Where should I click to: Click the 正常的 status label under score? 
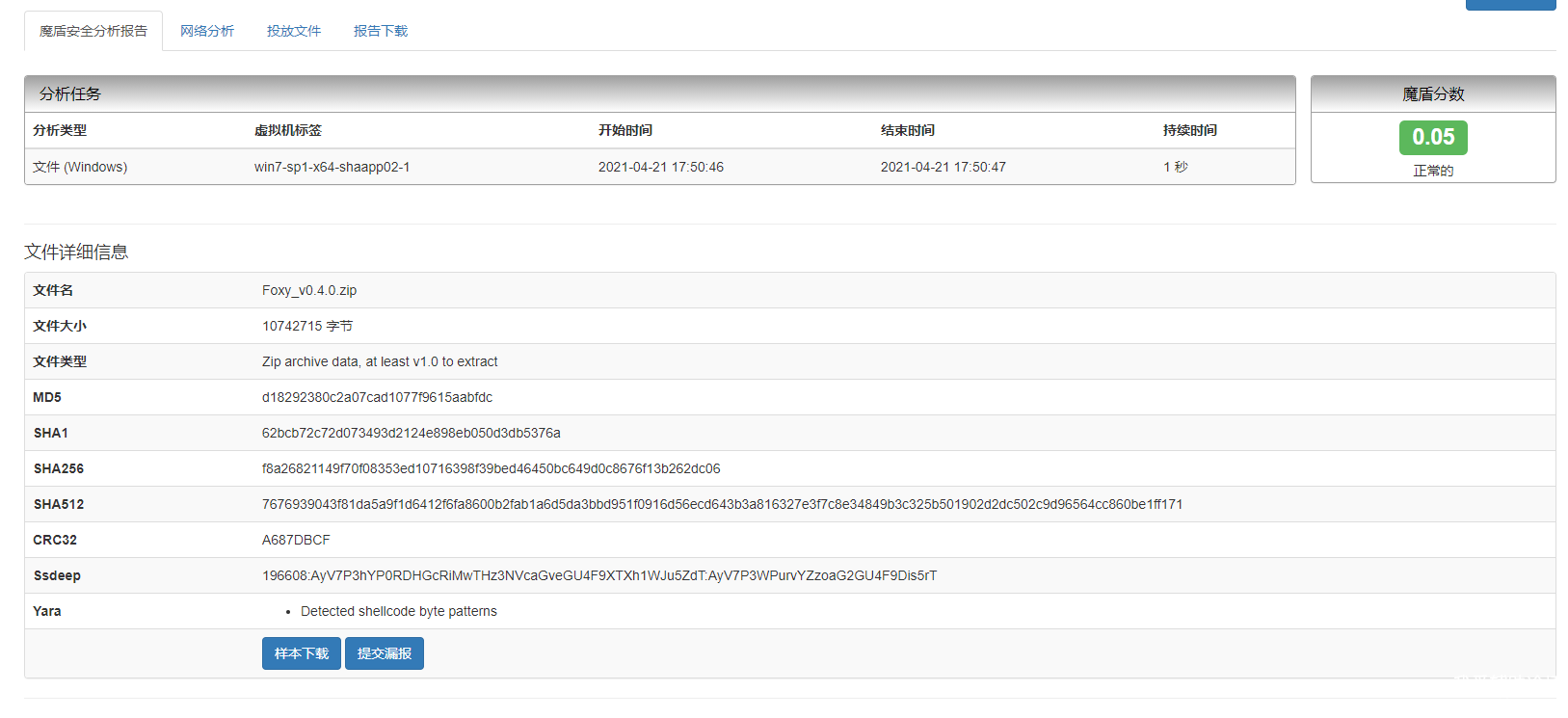point(1432,171)
